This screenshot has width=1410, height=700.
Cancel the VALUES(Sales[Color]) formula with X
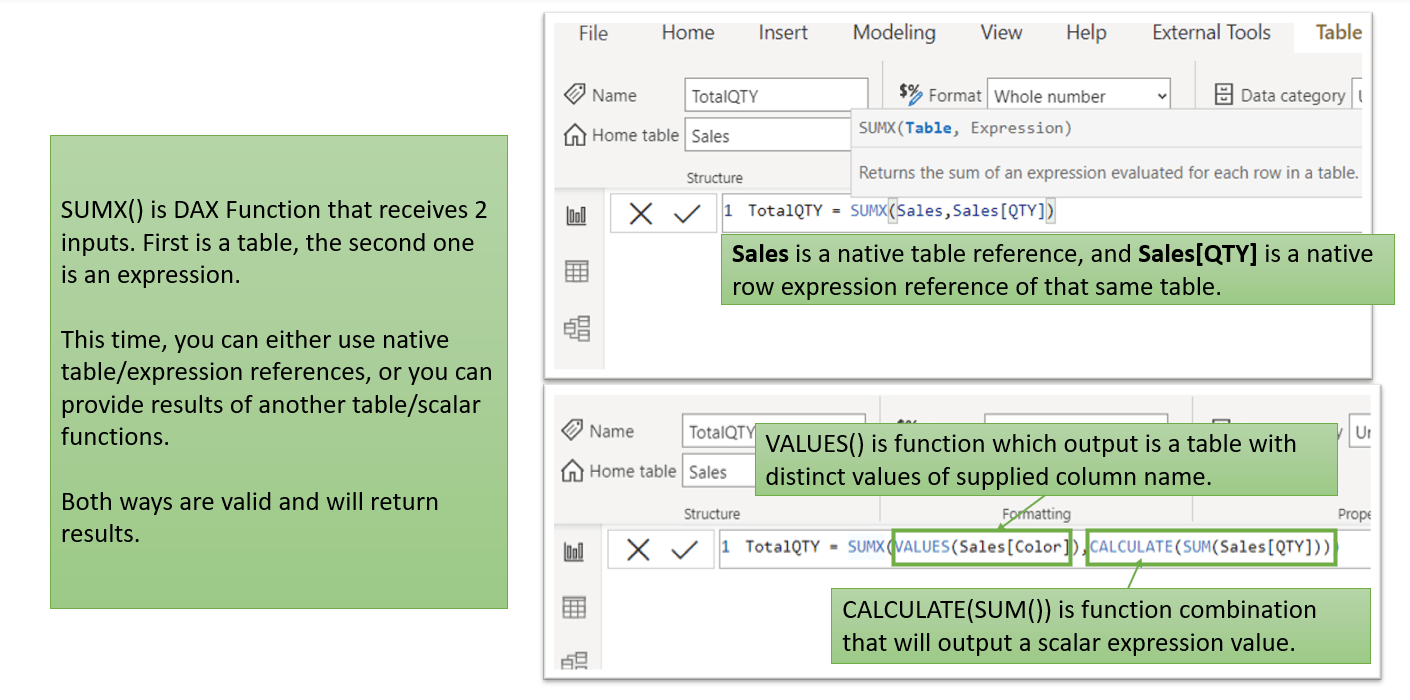[x=638, y=549]
